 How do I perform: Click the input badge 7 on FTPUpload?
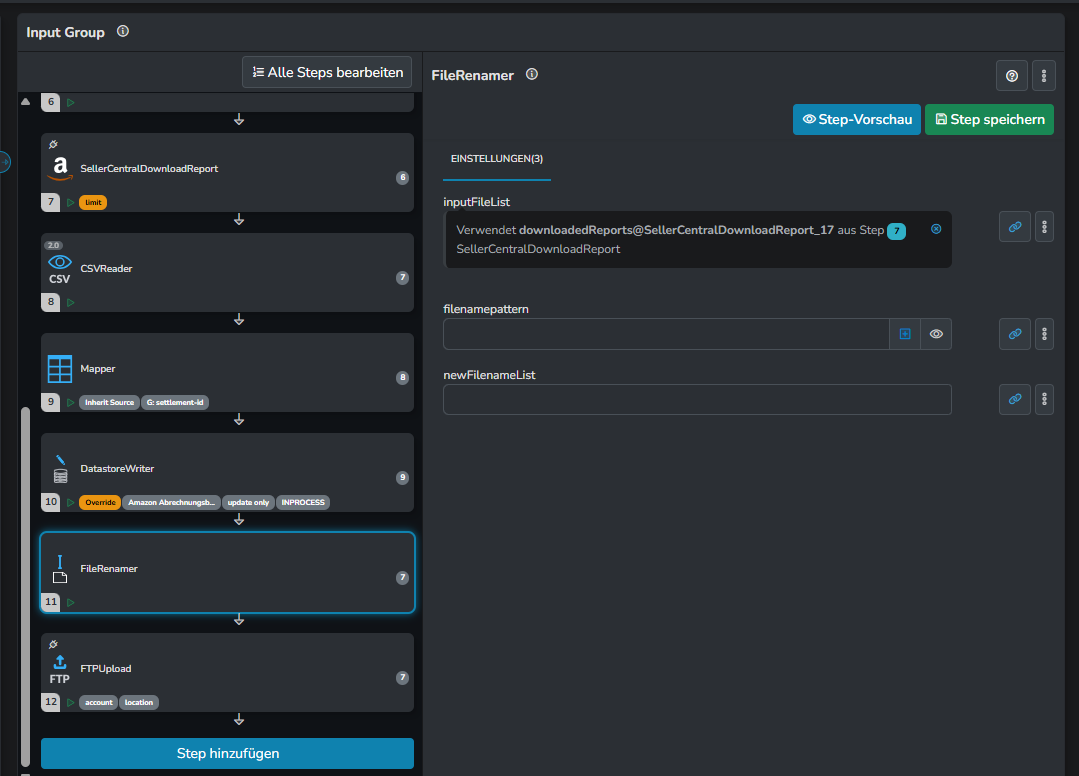pos(403,678)
